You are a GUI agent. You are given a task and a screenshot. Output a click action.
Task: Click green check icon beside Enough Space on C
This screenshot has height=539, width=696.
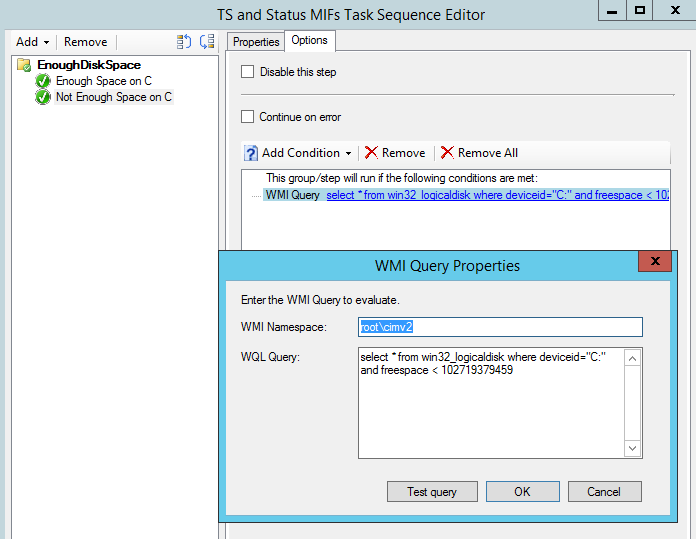point(43,81)
